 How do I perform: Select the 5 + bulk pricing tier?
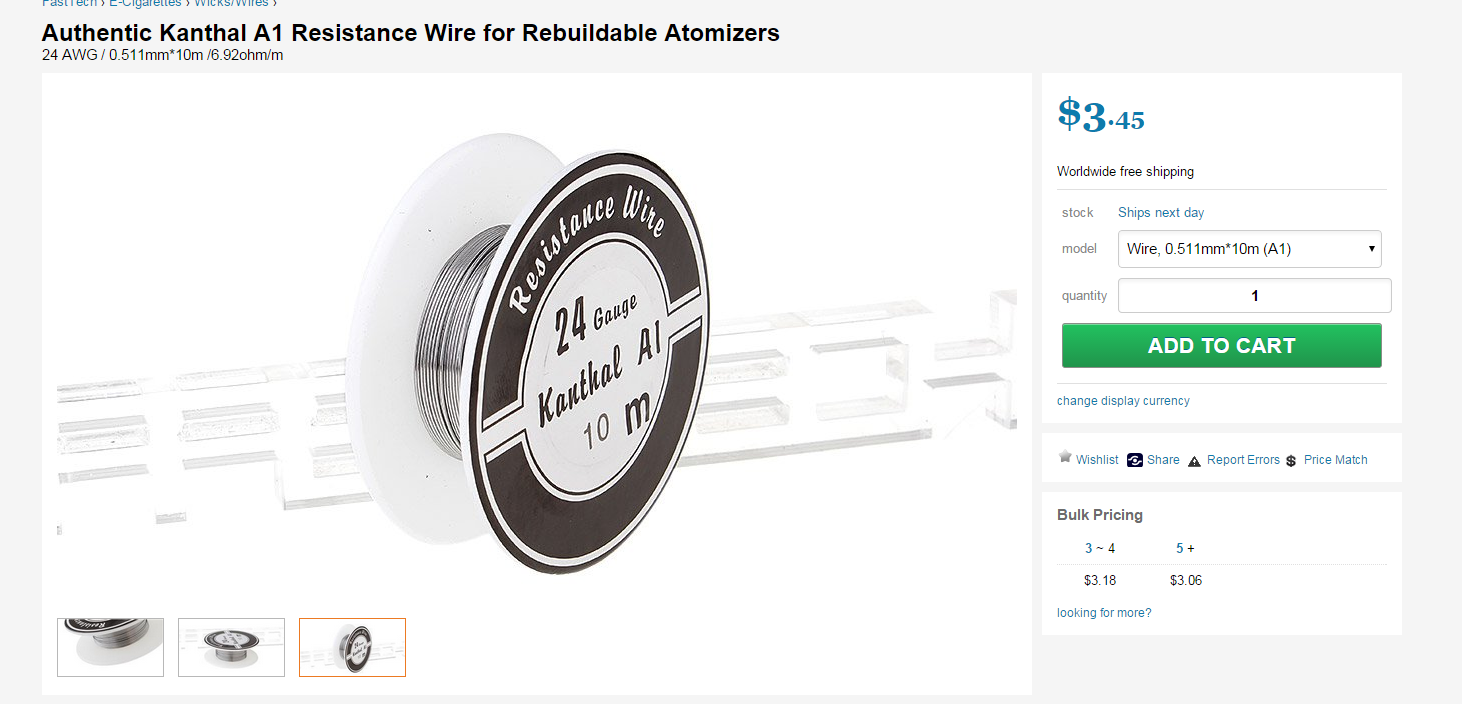1185,548
